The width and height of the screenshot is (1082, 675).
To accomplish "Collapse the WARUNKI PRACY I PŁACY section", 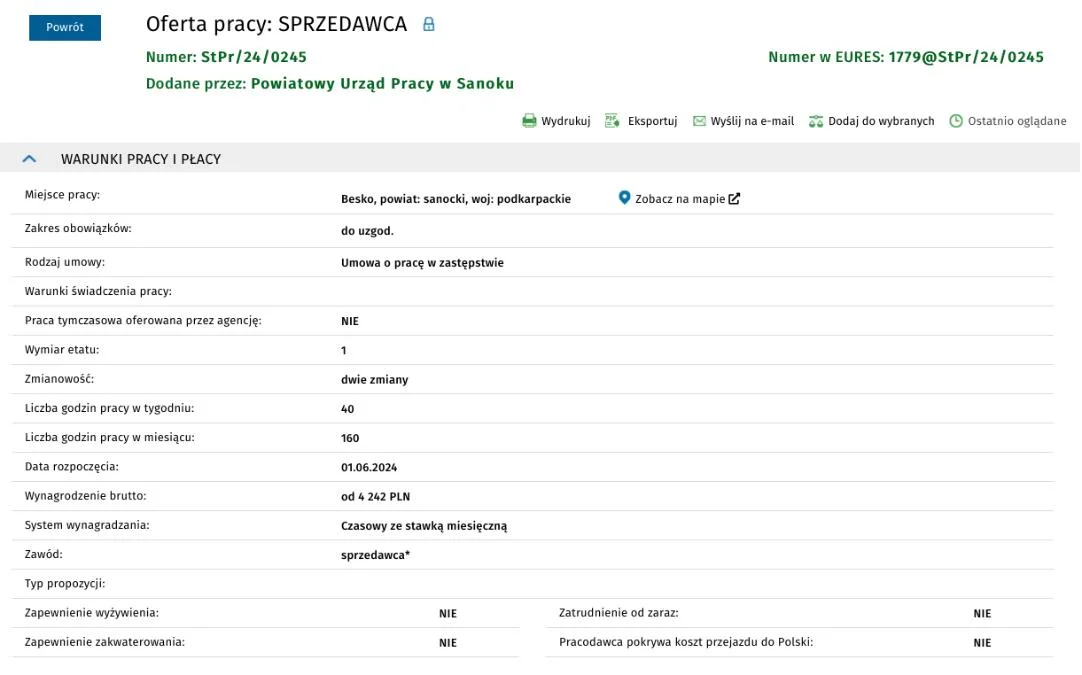I will (x=29, y=159).
